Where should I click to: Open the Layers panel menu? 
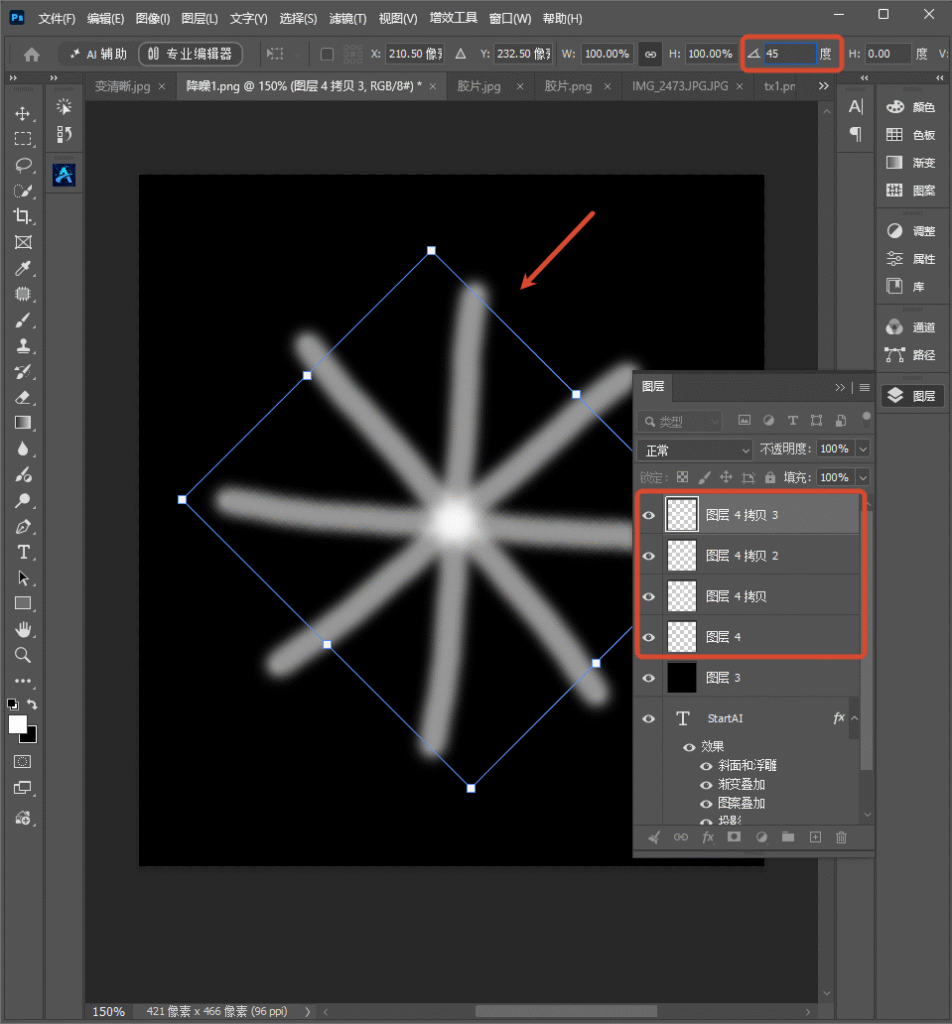click(865, 387)
